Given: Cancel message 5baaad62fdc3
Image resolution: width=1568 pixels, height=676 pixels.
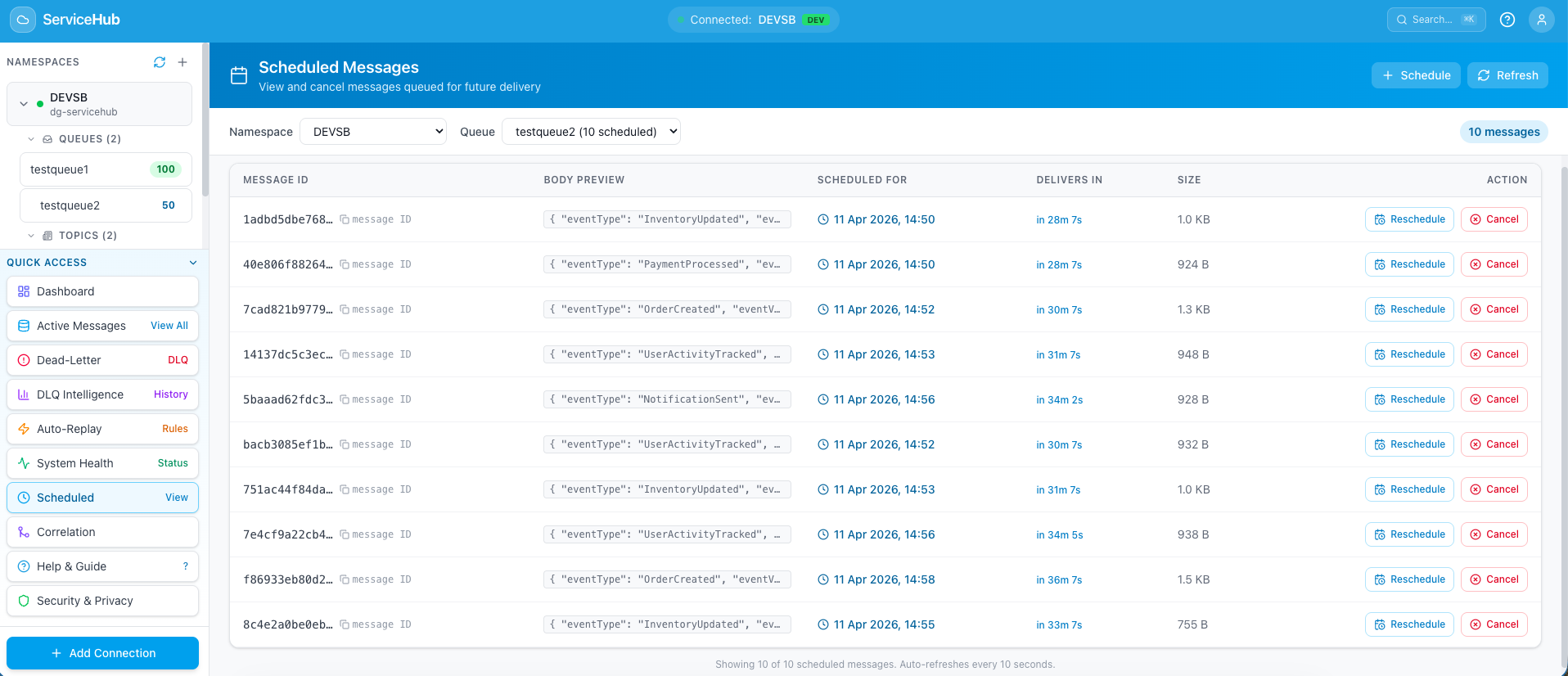Looking at the screenshot, I should click(x=1494, y=399).
